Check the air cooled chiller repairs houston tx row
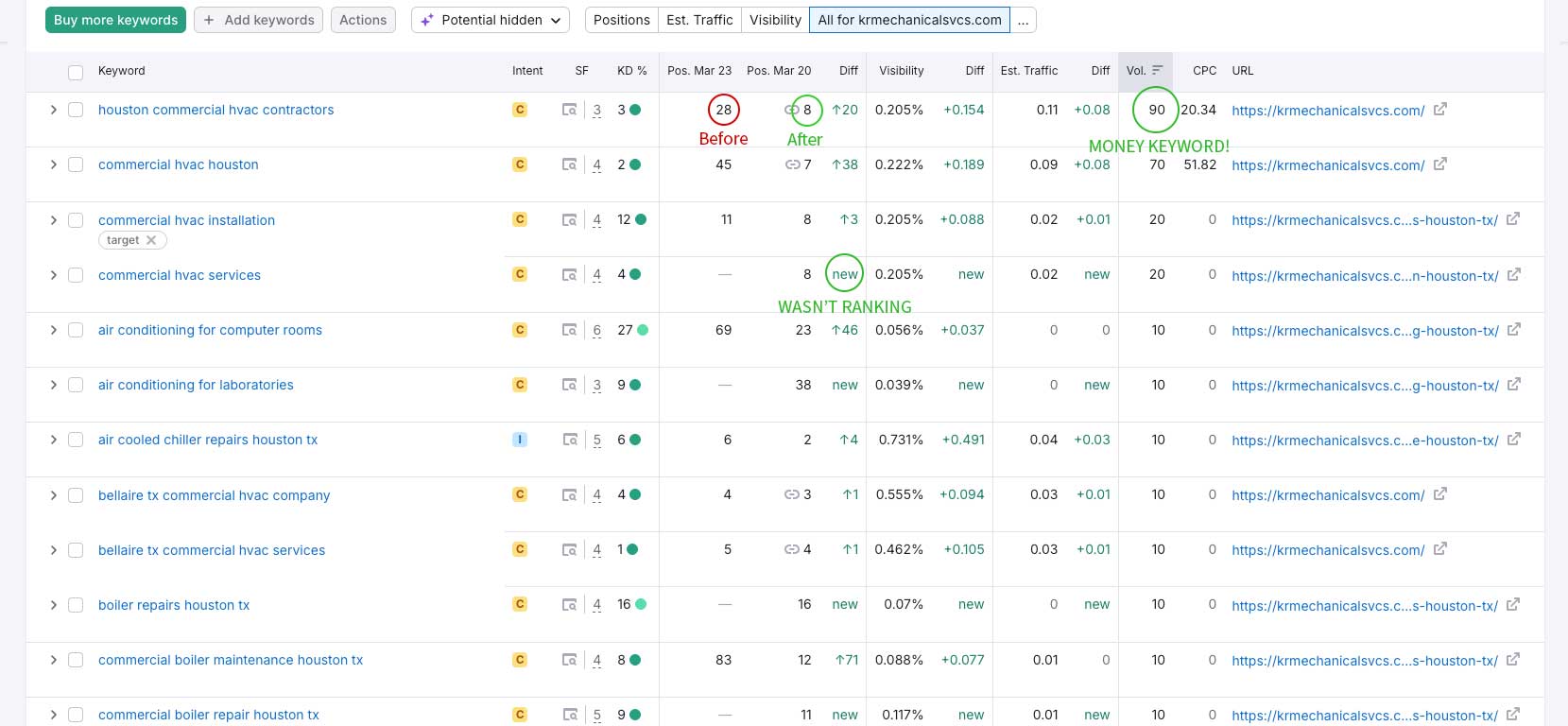This screenshot has height=726, width=1568. (76, 440)
